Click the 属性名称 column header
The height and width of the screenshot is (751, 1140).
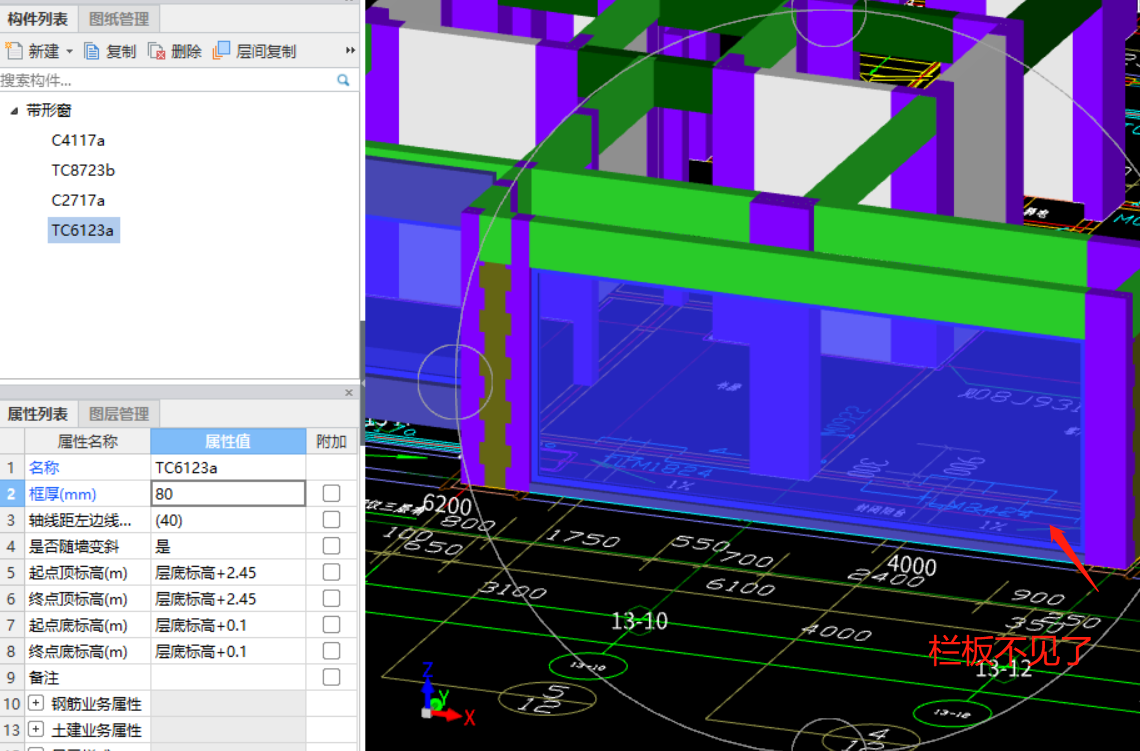pyautogui.click(x=87, y=441)
